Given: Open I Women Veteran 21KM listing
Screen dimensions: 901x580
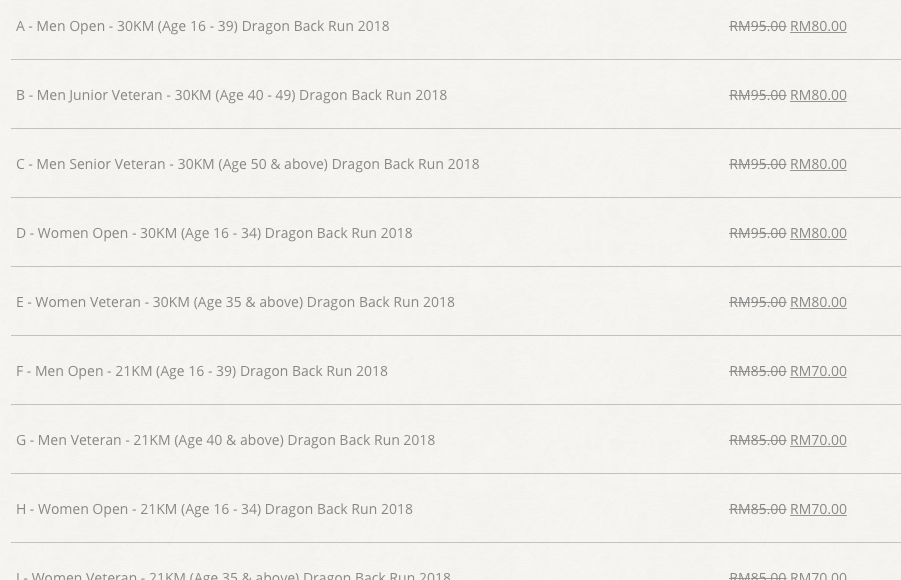Looking at the screenshot, I should (233, 575).
